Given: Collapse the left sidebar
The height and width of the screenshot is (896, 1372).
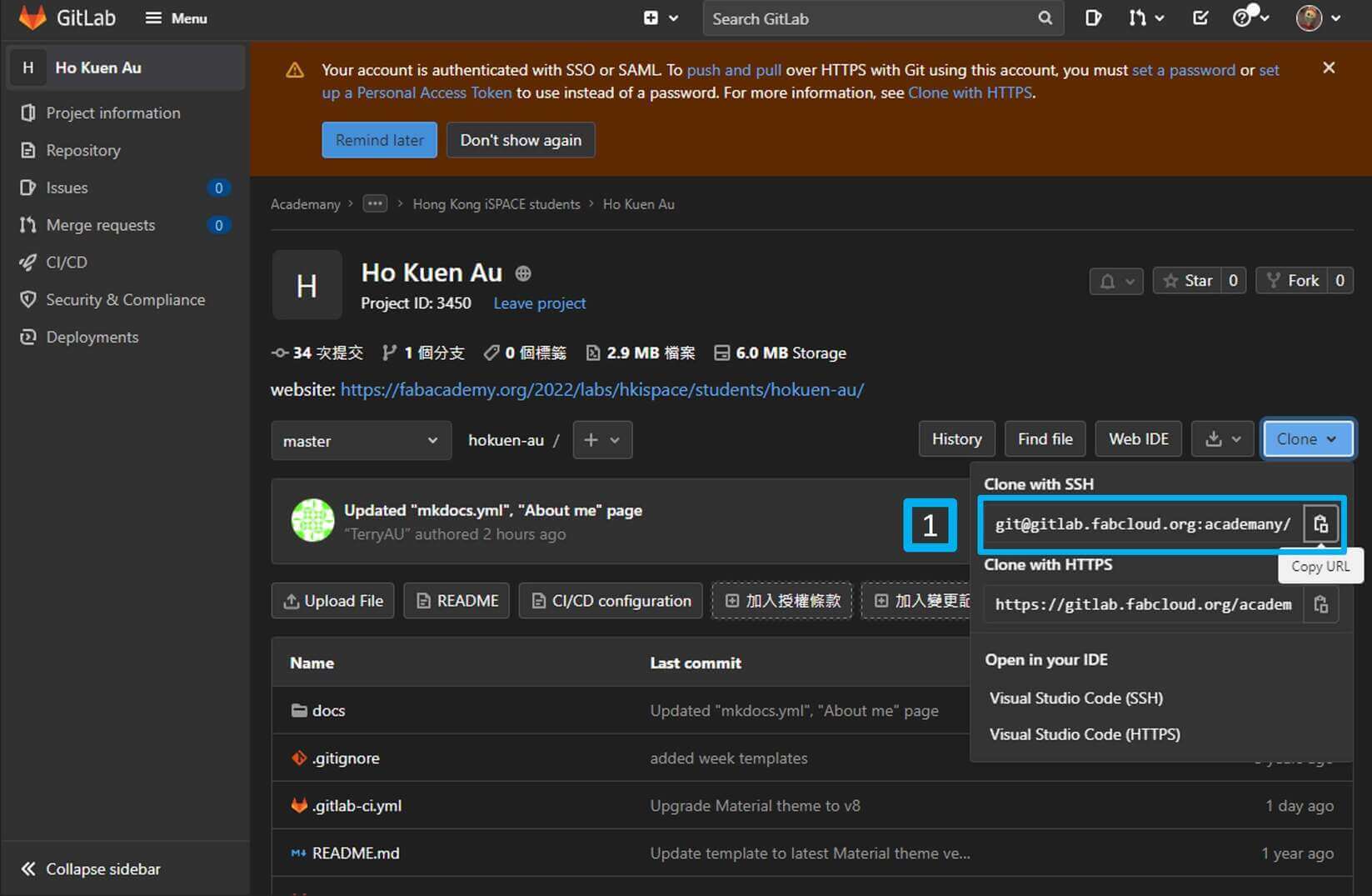Looking at the screenshot, I should pyautogui.click(x=92, y=868).
